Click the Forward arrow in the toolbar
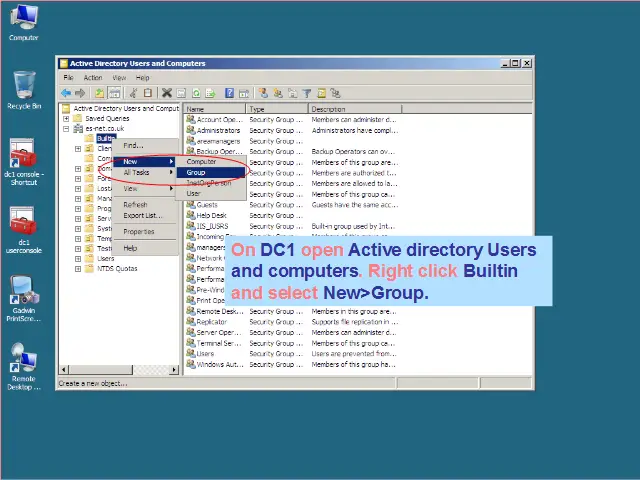This screenshot has width=640, height=480. [80, 93]
